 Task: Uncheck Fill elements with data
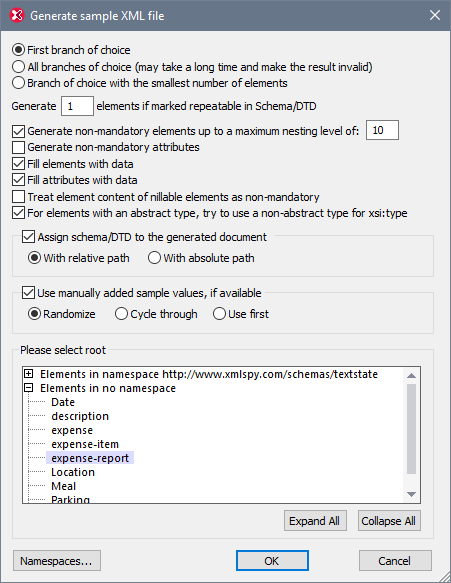pyautogui.click(x=19, y=164)
